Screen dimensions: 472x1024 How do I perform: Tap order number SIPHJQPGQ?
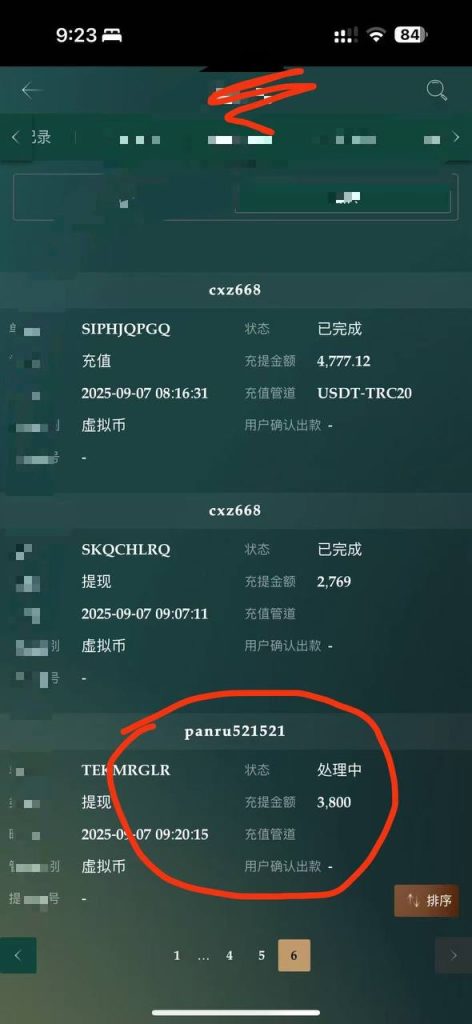tap(126, 328)
